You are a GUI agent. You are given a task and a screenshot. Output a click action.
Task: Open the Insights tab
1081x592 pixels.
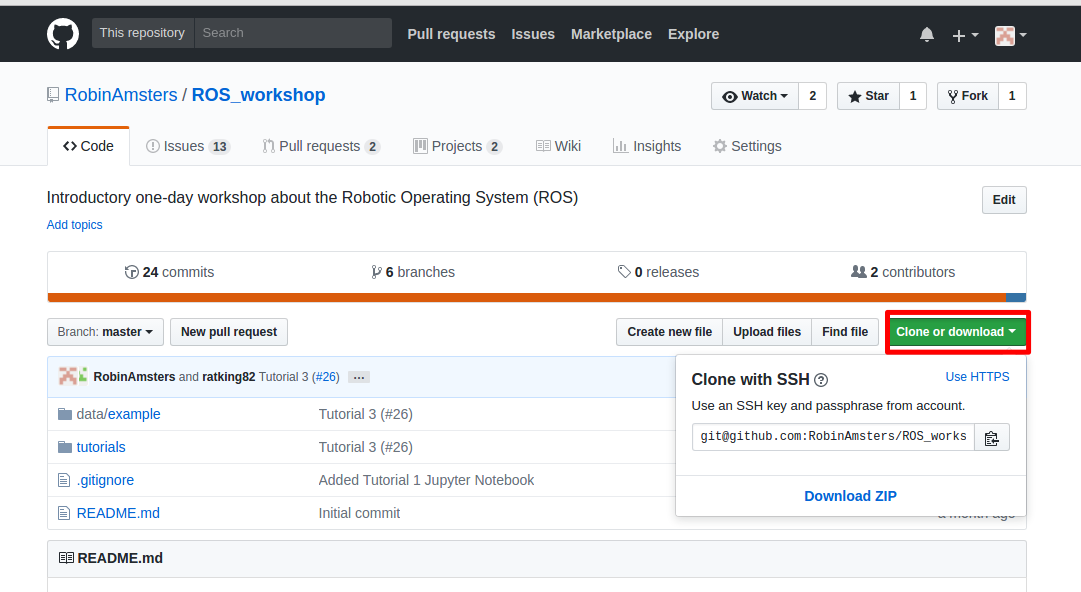coord(647,146)
